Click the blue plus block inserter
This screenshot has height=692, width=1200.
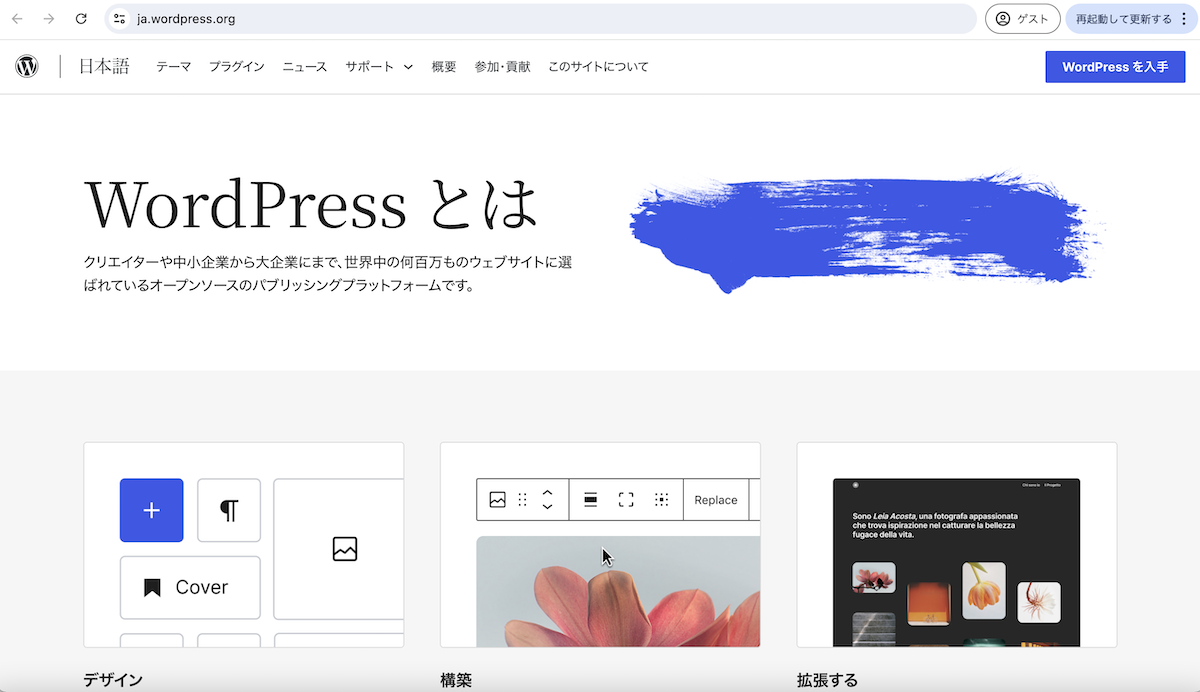tap(151, 510)
